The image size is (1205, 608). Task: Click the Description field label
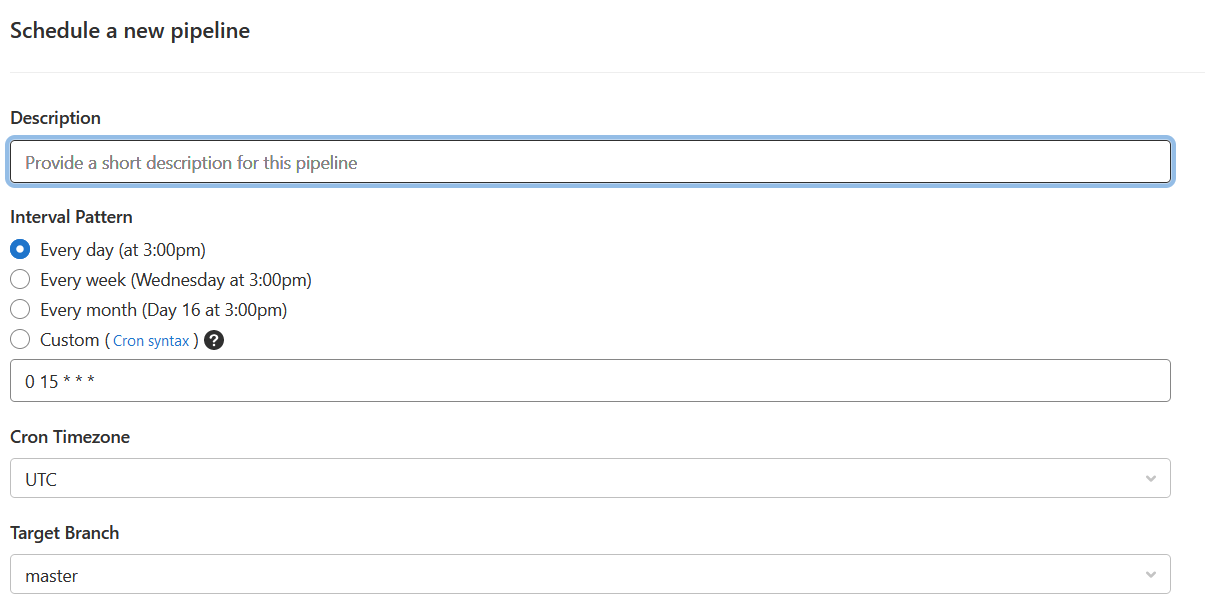tap(56, 118)
